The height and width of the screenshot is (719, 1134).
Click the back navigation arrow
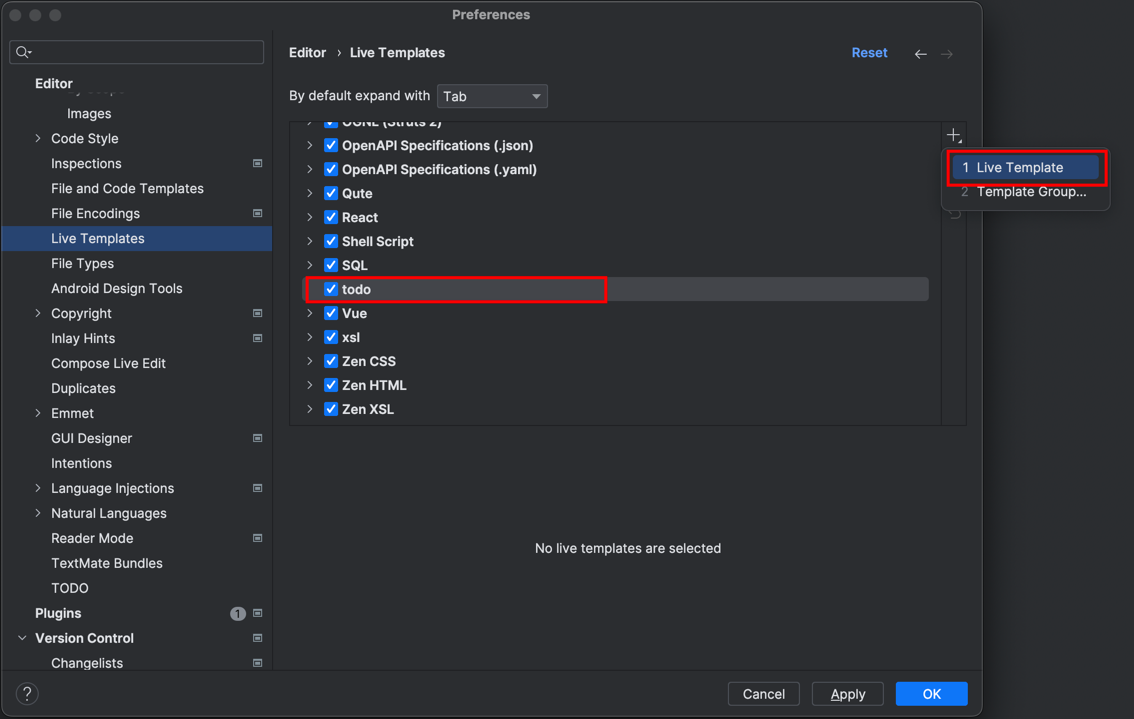(x=920, y=54)
